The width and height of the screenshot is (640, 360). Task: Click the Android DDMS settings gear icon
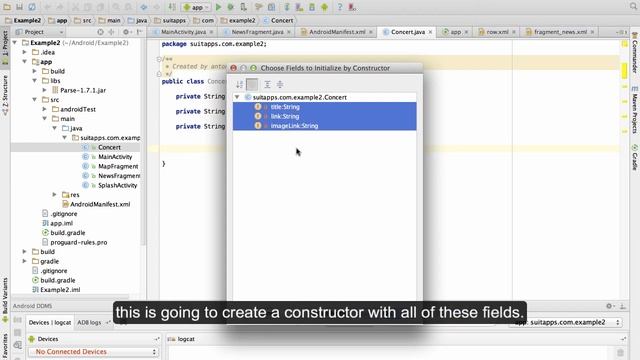click(x=609, y=306)
